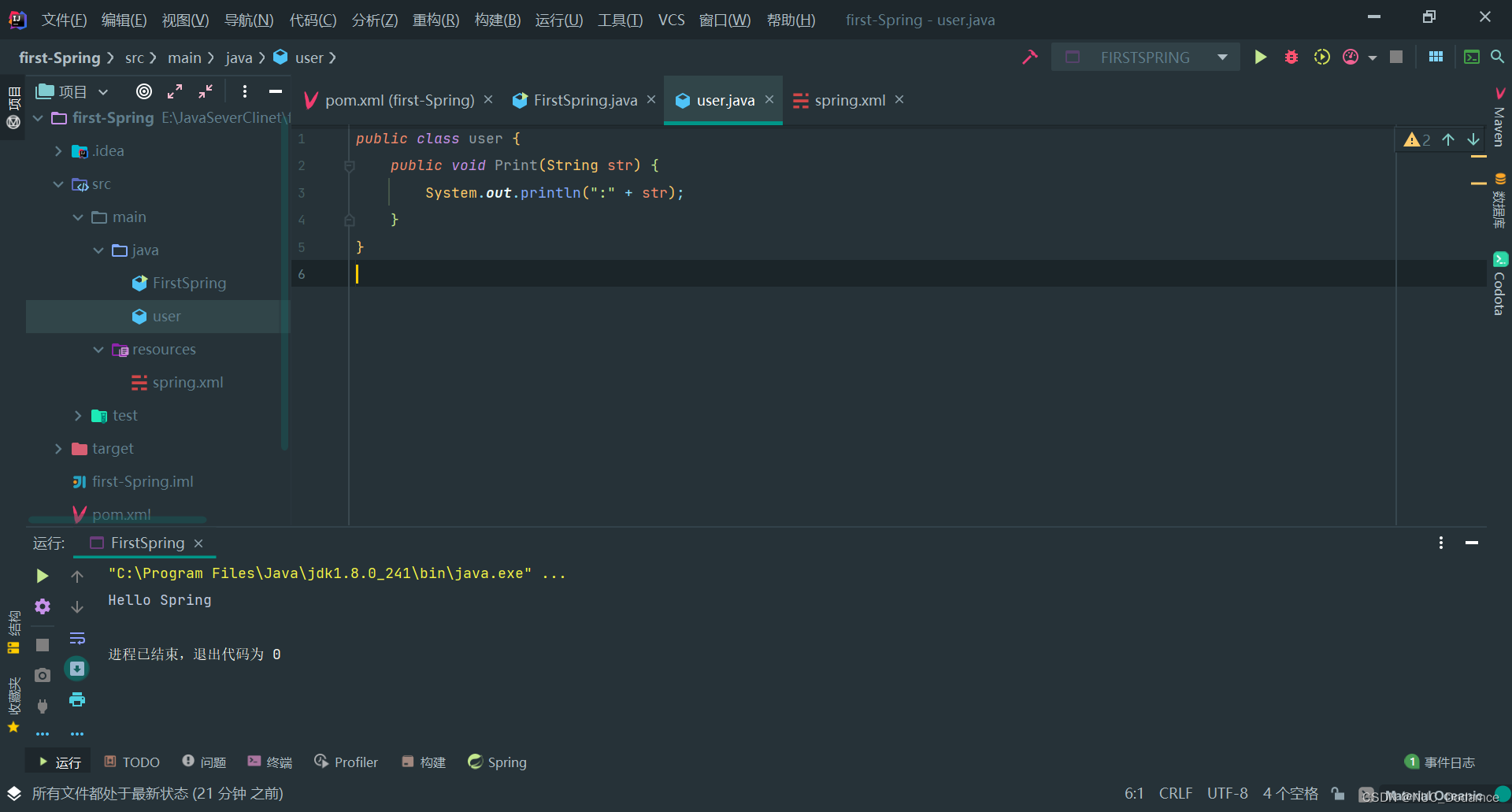Open the 终端 terminal tool window

click(x=270, y=762)
